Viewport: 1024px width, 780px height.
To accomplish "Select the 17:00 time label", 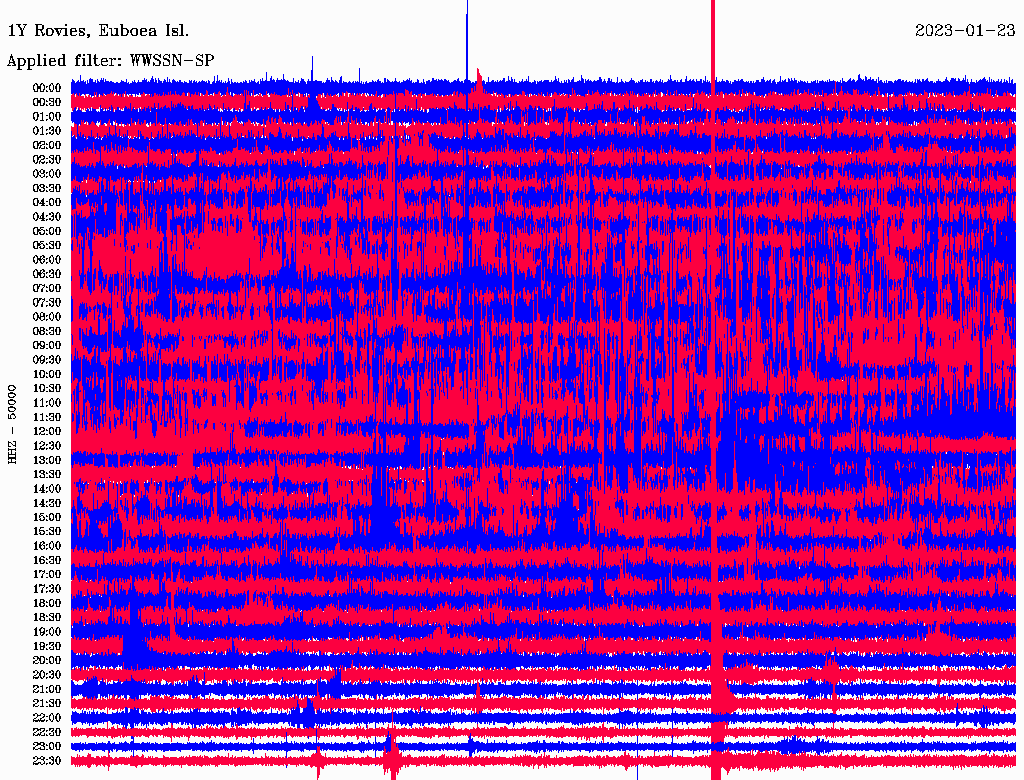I will [47, 575].
